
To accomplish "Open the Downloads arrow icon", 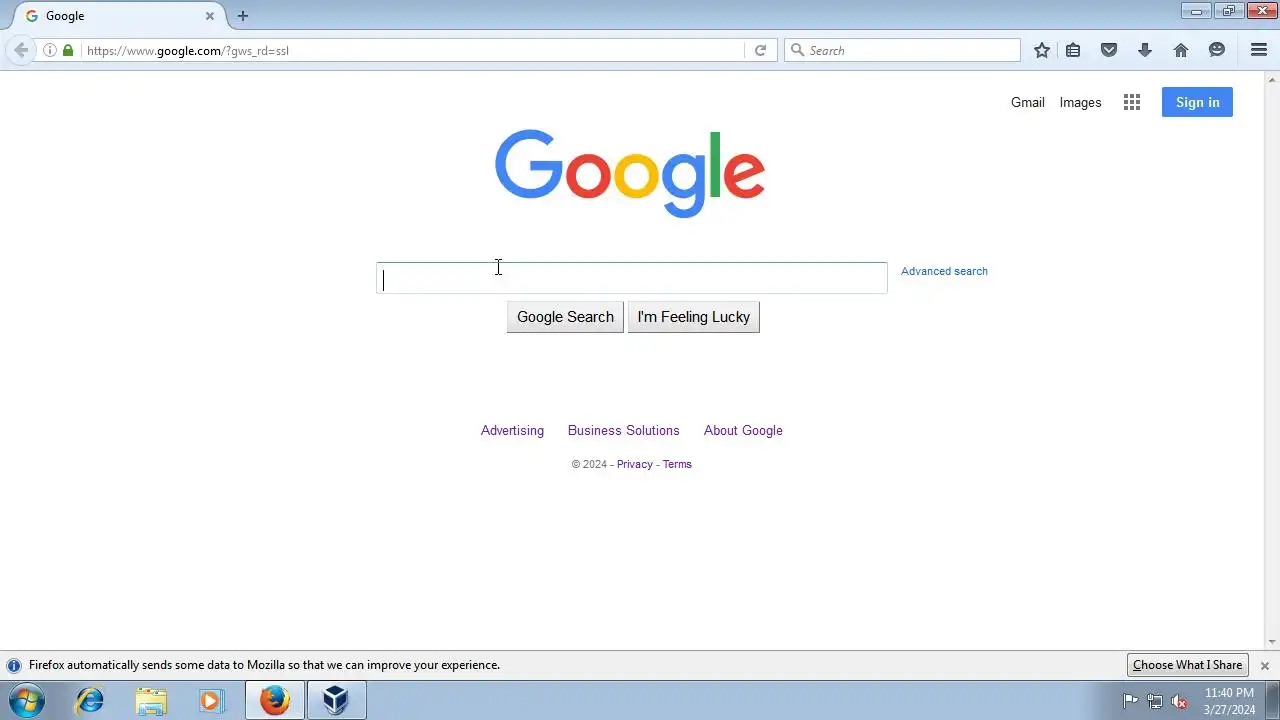I will coord(1145,50).
